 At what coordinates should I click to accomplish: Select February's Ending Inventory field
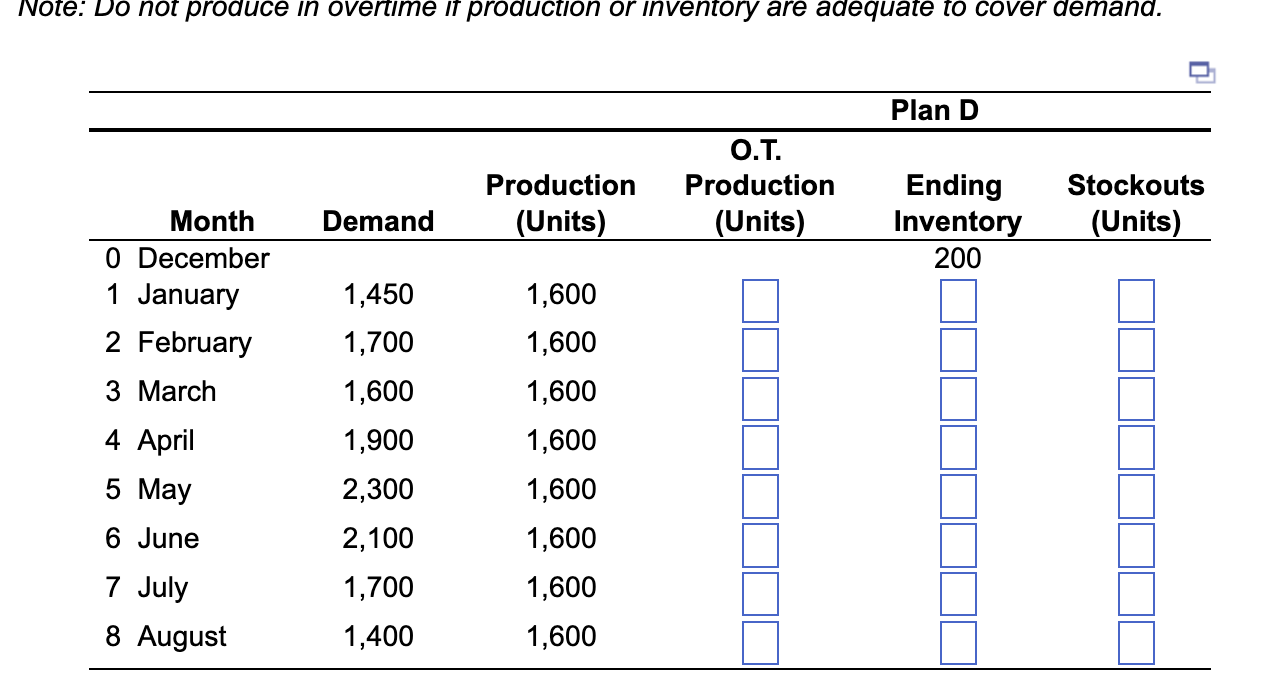(958, 348)
